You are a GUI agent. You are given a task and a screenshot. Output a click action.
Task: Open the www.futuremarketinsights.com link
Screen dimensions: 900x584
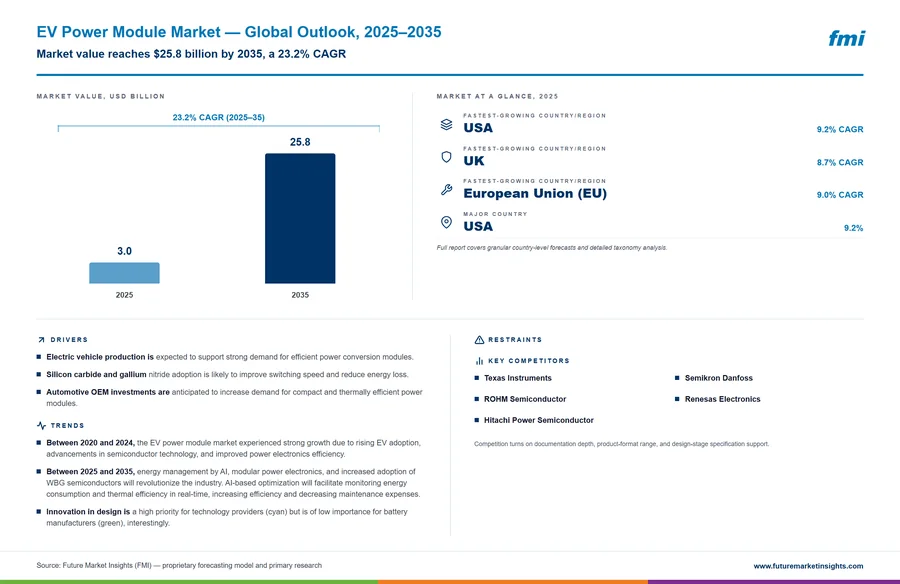click(x=808, y=566)
